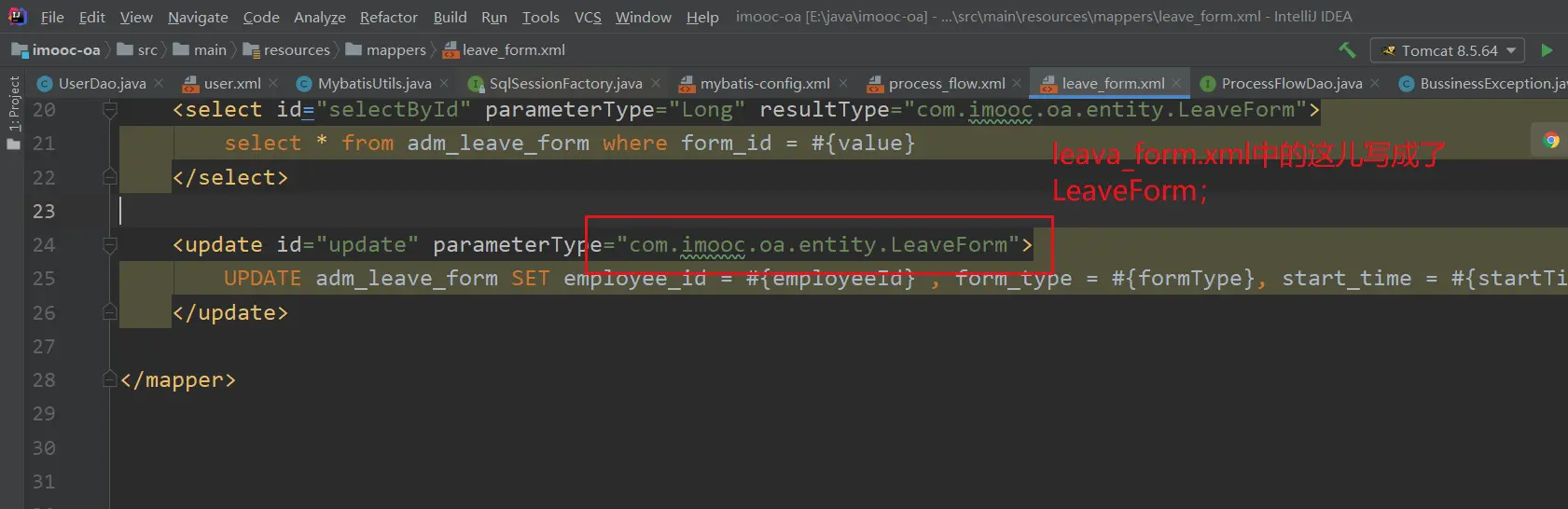1568x509 pixels.
Task: Open the Code menu
Action: point(261,17)
